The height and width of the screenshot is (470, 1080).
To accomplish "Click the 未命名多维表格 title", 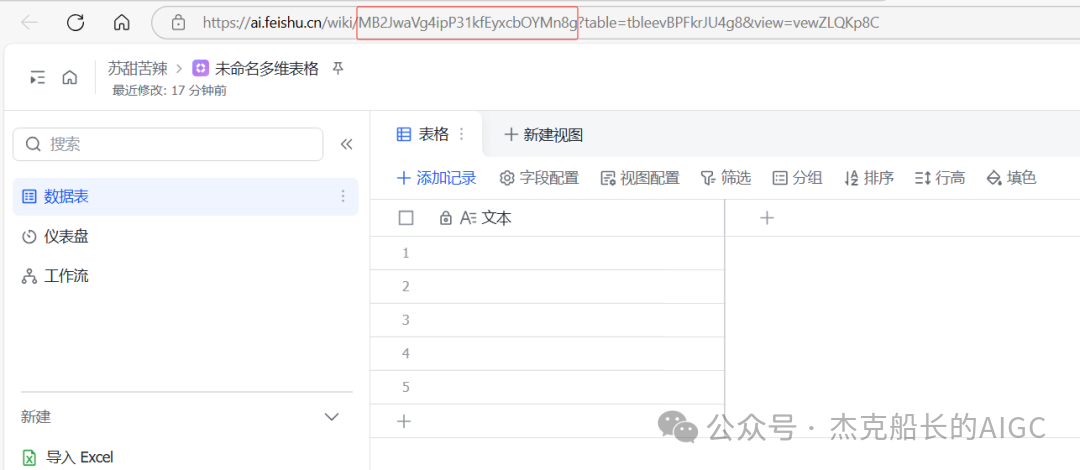I will [267, 68].
